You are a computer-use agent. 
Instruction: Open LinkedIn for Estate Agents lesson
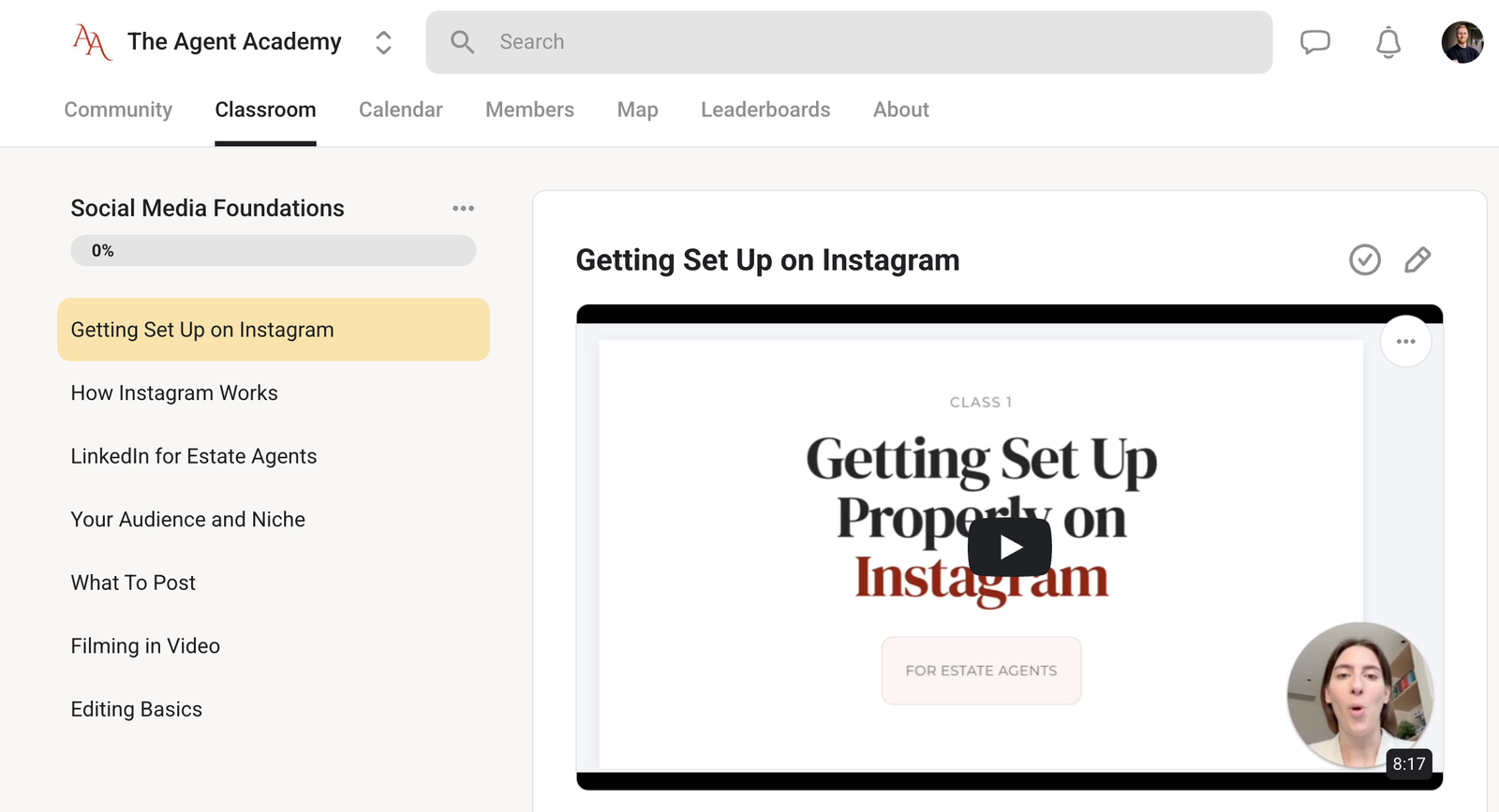[194, 456]
